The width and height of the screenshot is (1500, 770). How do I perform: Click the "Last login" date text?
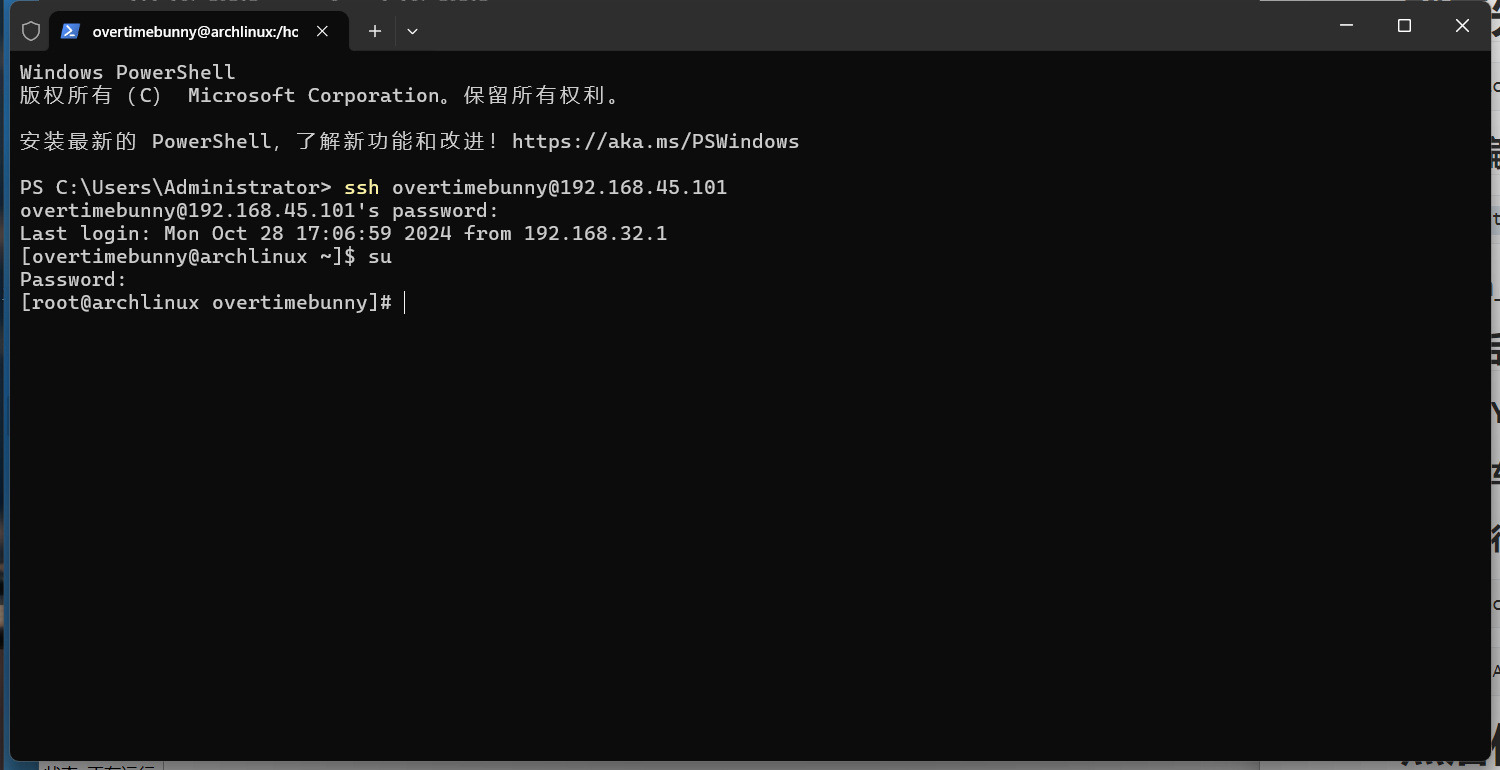(x=307, y=234)
